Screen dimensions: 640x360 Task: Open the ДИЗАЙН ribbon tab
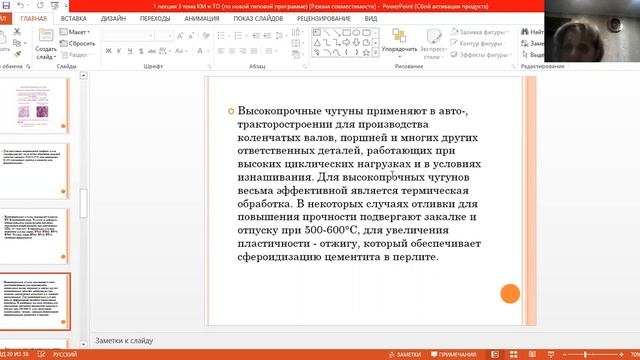coord(113,18)
